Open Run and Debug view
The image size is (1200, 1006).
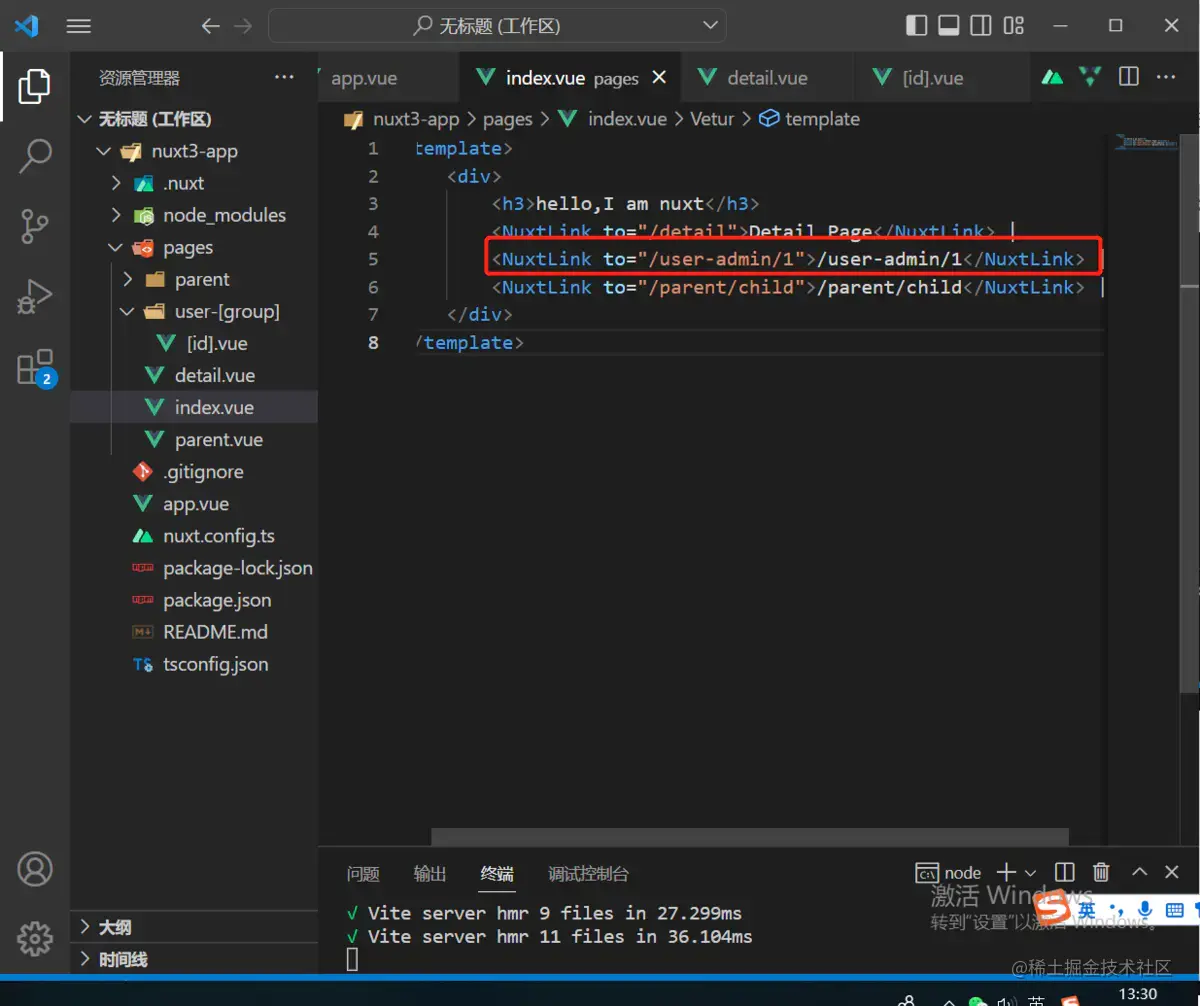point(35,297)
